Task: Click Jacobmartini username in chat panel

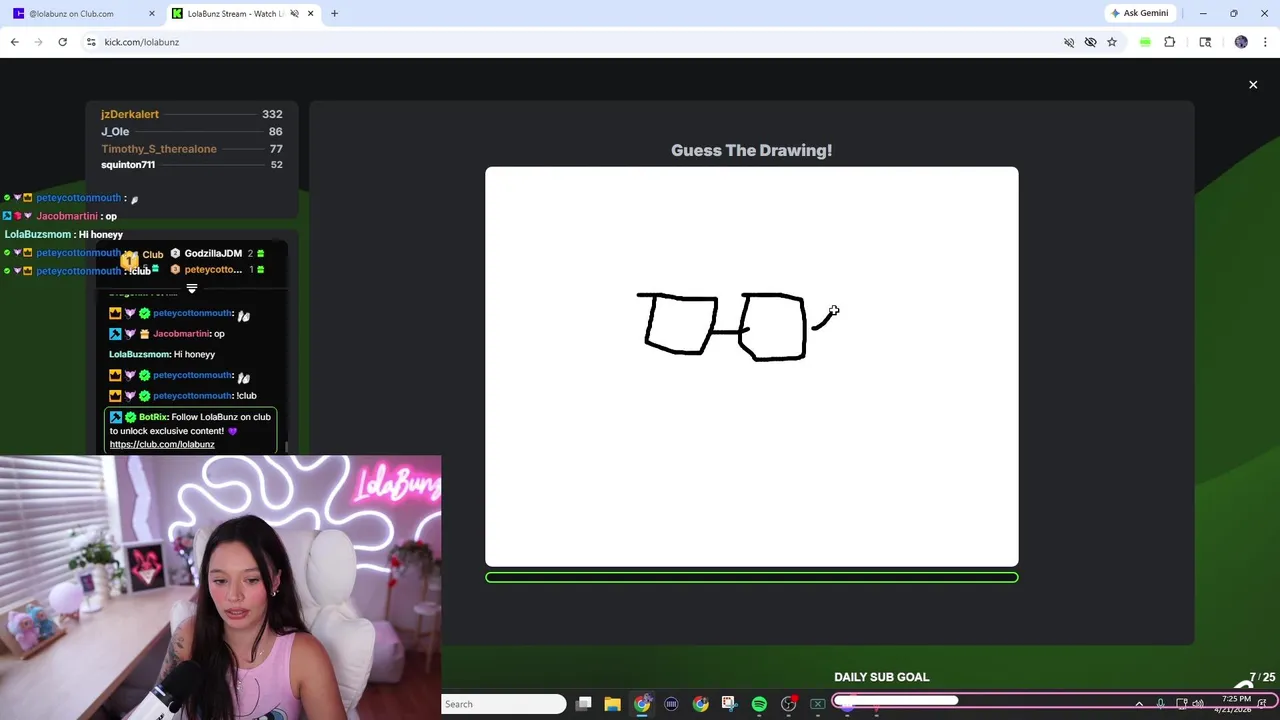Action: [181, 334]
